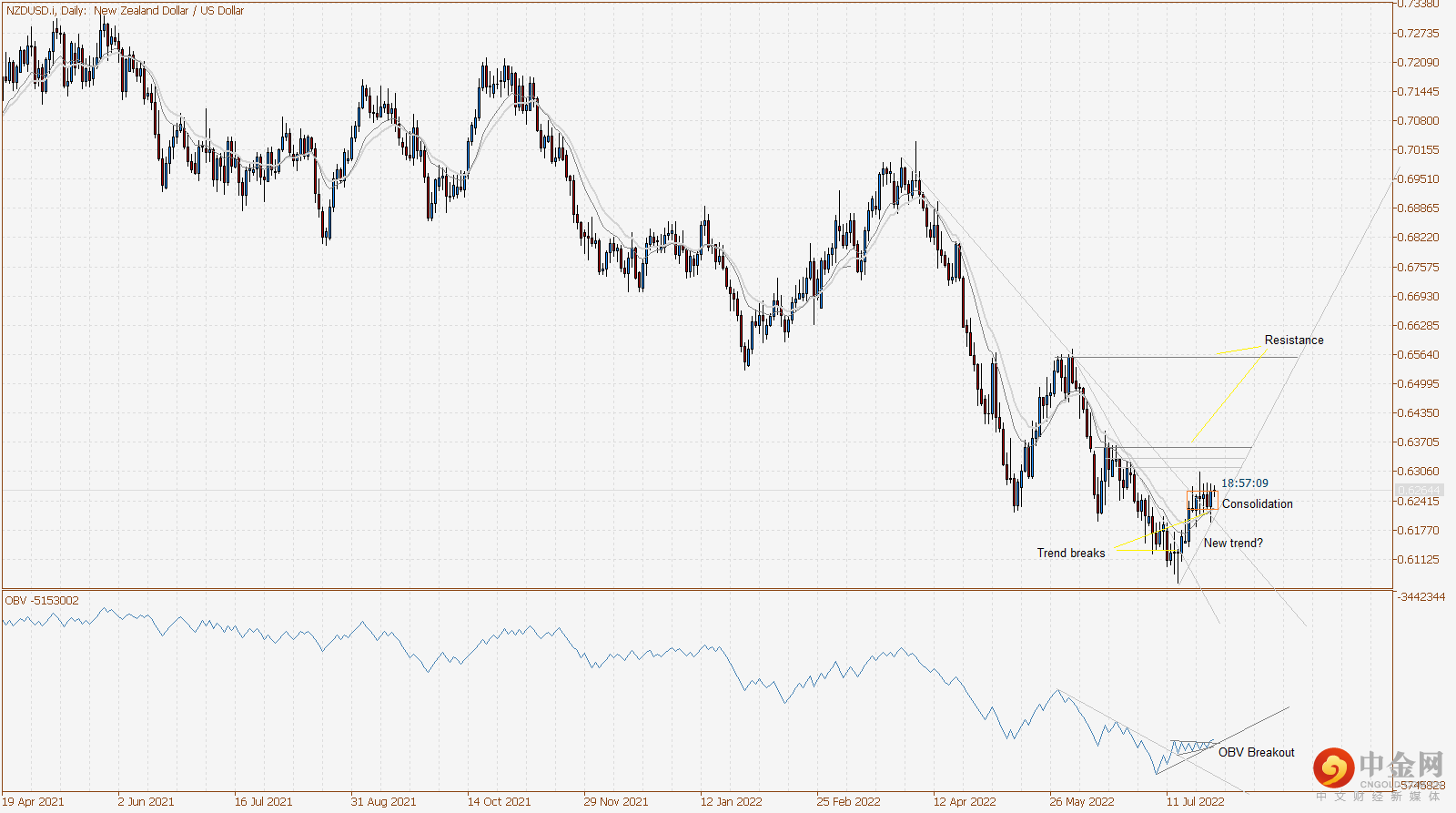The image size is (1456, 813).
Task: Click the '29 Nov 2021' date label
Action: [616, 802]
